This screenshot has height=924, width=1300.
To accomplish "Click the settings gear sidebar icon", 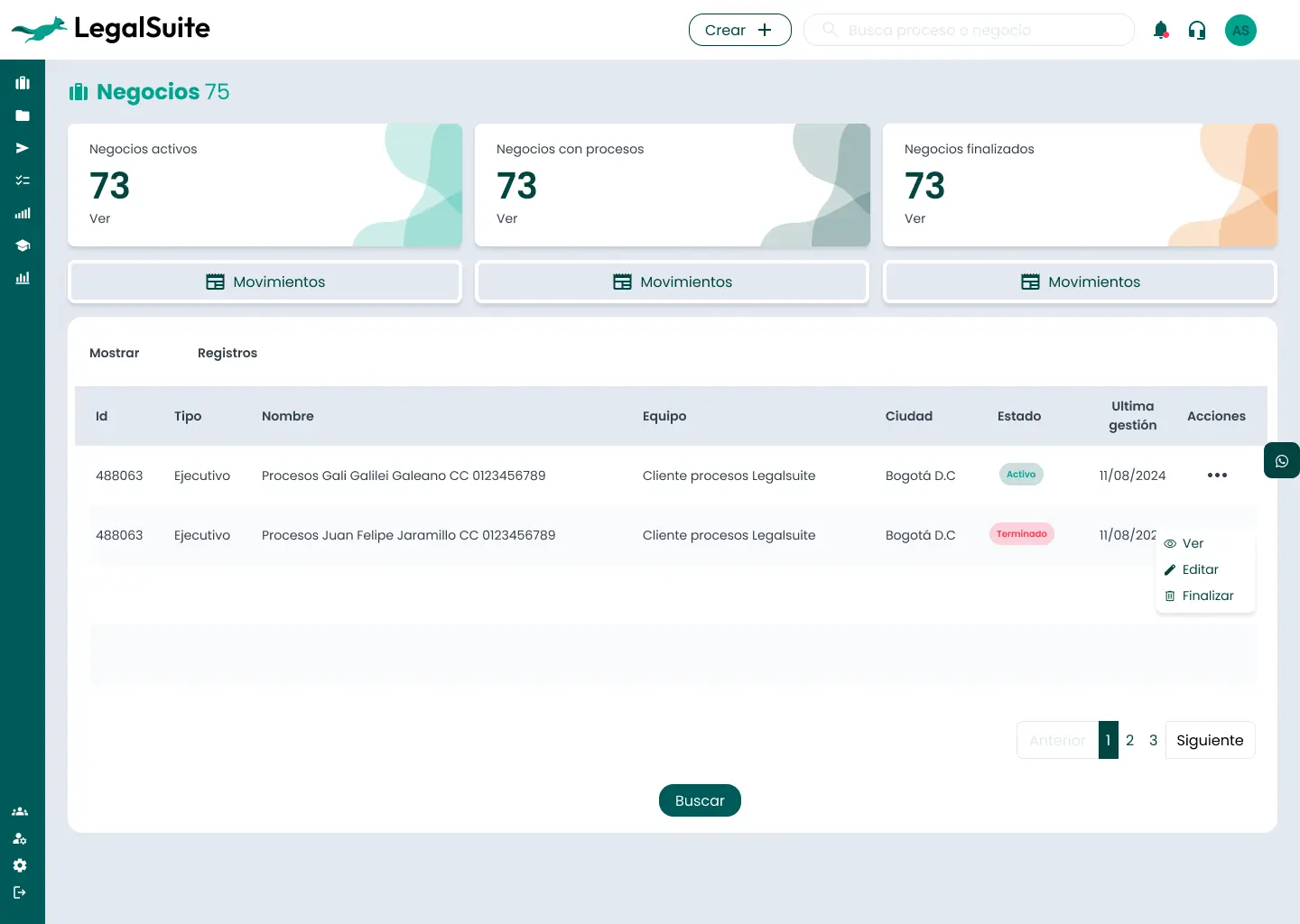I will coord(20,865).
